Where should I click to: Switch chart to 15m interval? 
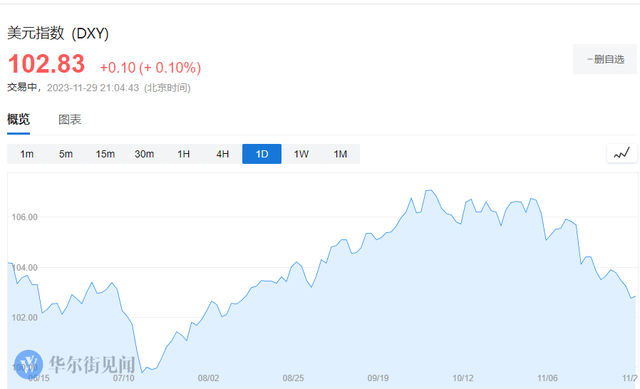point(105,154)
